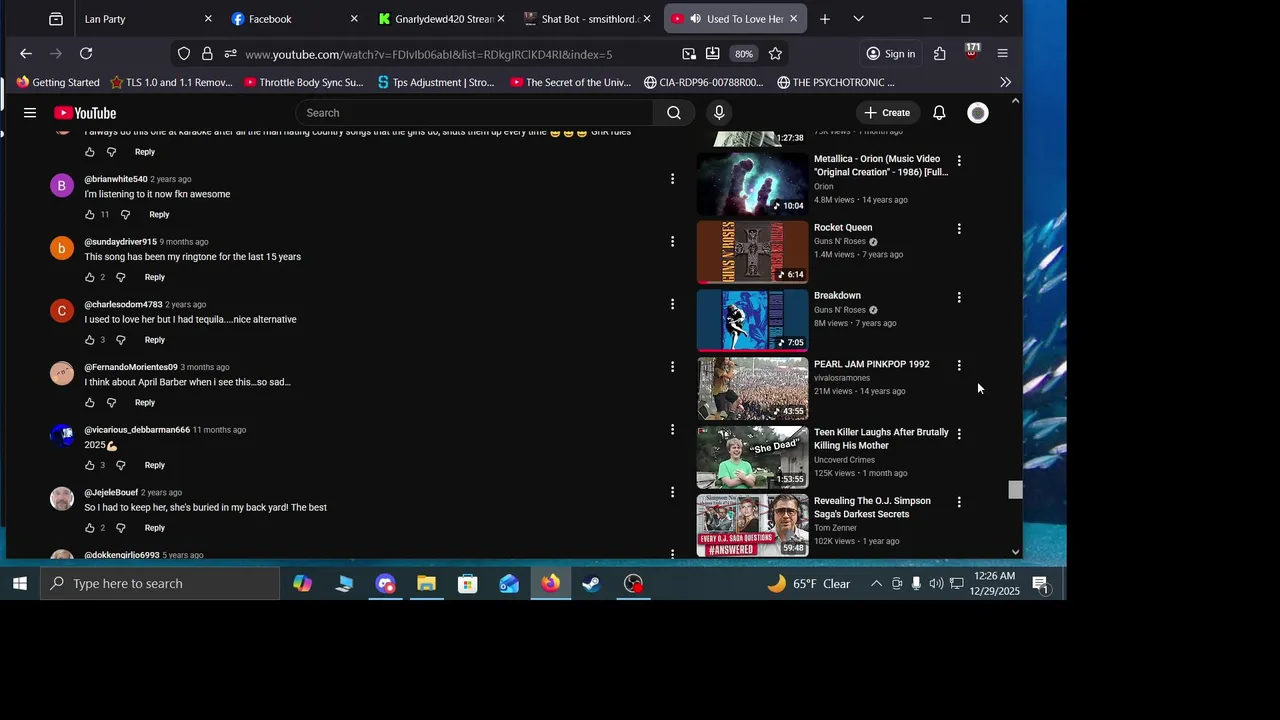Start voice search with microphone icon
The image size is (1280, 720).
coord(719,113)
